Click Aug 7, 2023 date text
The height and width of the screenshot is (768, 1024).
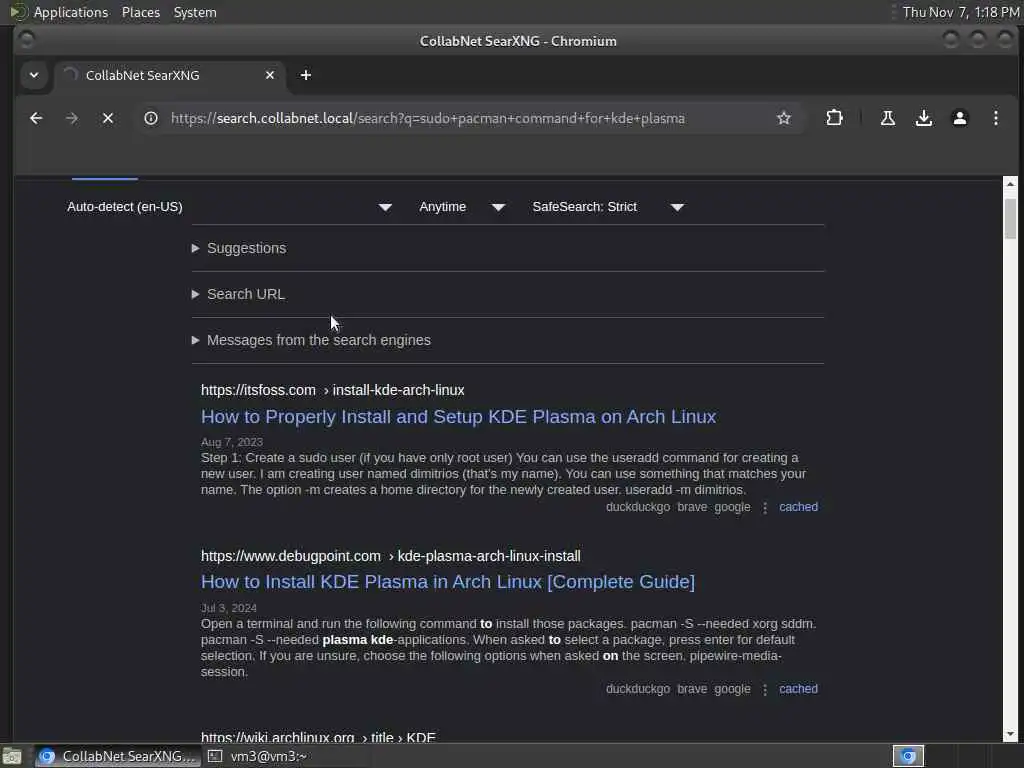[x=232, y=442]
